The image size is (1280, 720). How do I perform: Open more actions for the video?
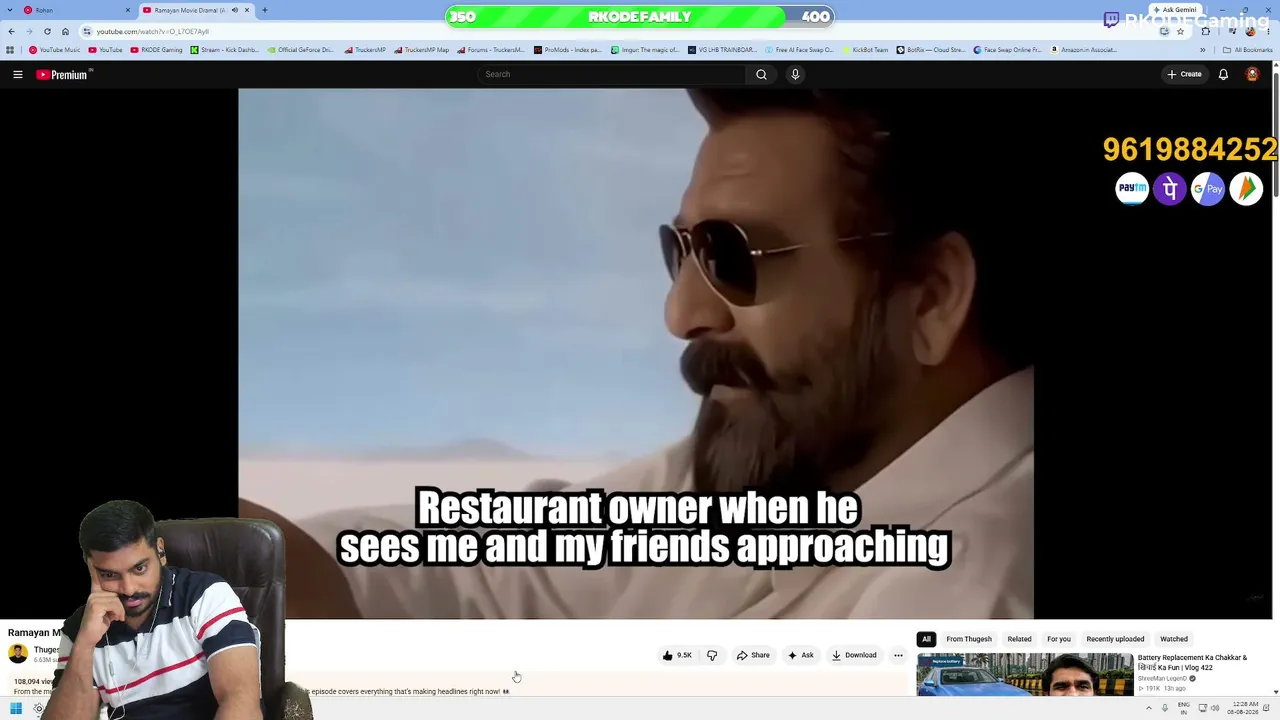(x=898, y=655)
